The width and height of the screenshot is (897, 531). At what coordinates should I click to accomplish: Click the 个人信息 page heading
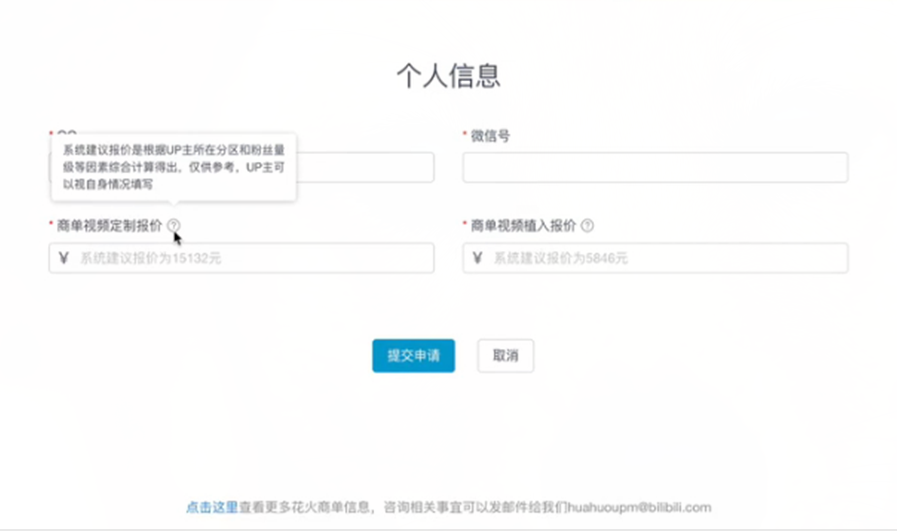coord(448,76)
